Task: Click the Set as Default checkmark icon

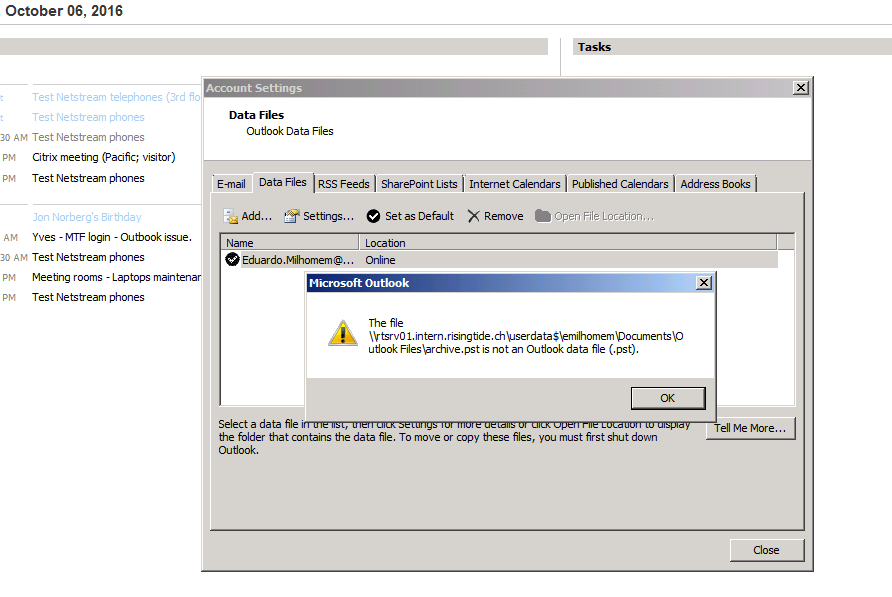Action: [374, 215]
